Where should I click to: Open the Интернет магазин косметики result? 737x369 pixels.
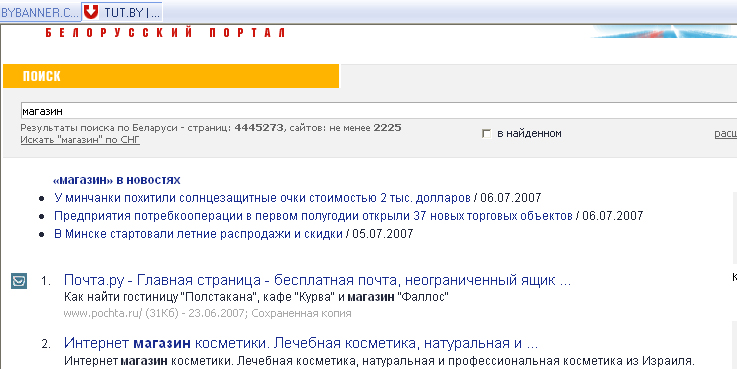point(301,344)
